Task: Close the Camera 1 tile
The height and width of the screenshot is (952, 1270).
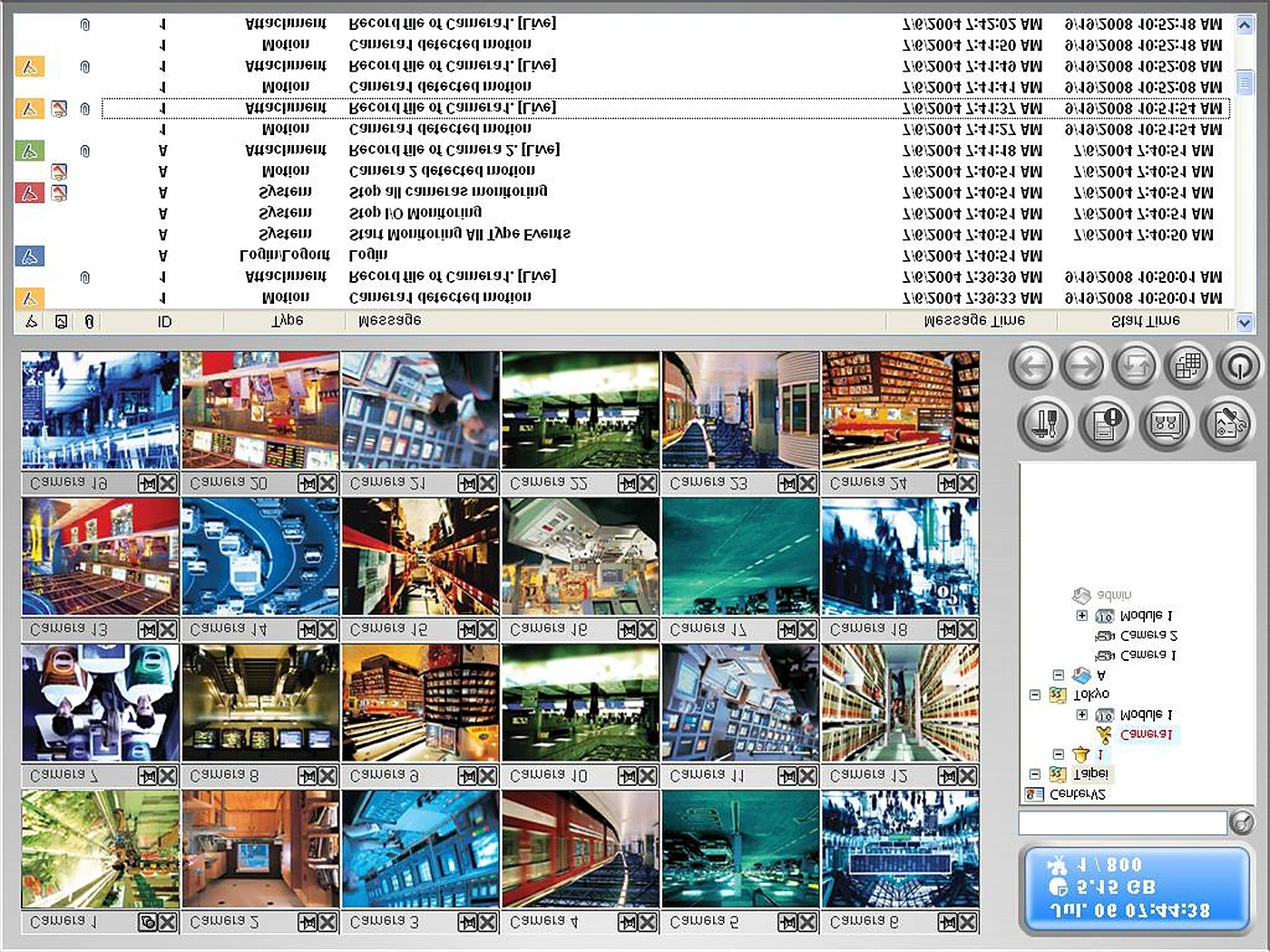Action: [168, 923]
